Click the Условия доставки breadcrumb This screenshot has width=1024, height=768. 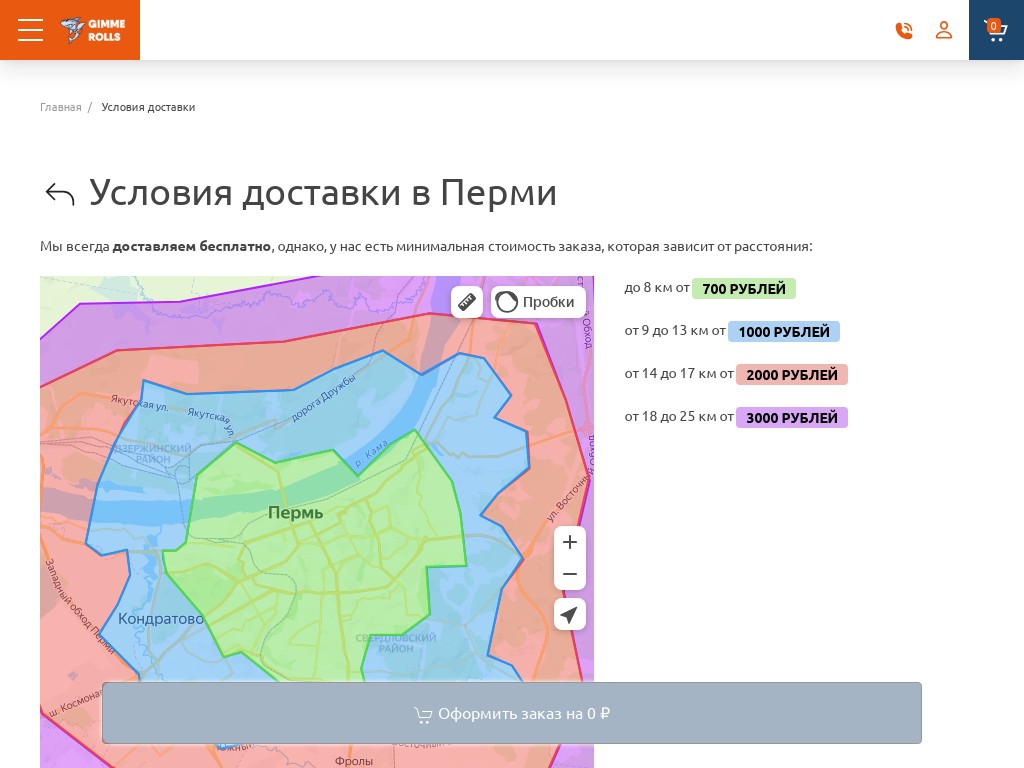coord(148,107)
